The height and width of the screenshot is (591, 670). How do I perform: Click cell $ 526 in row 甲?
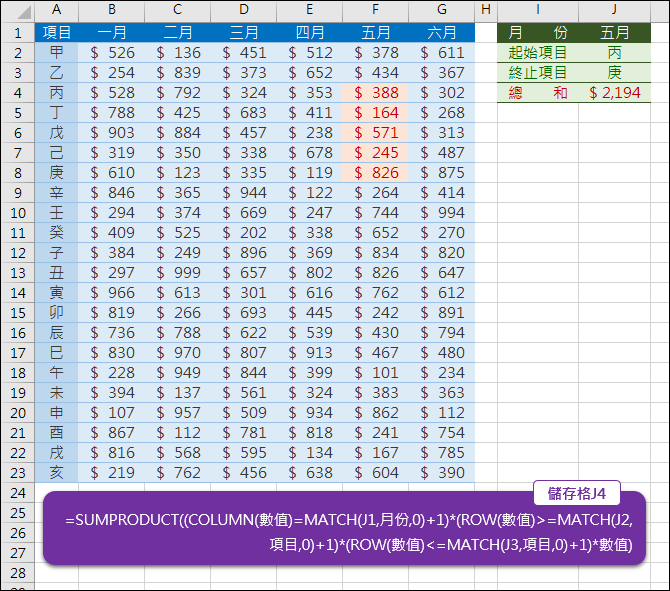pos(112,53)
